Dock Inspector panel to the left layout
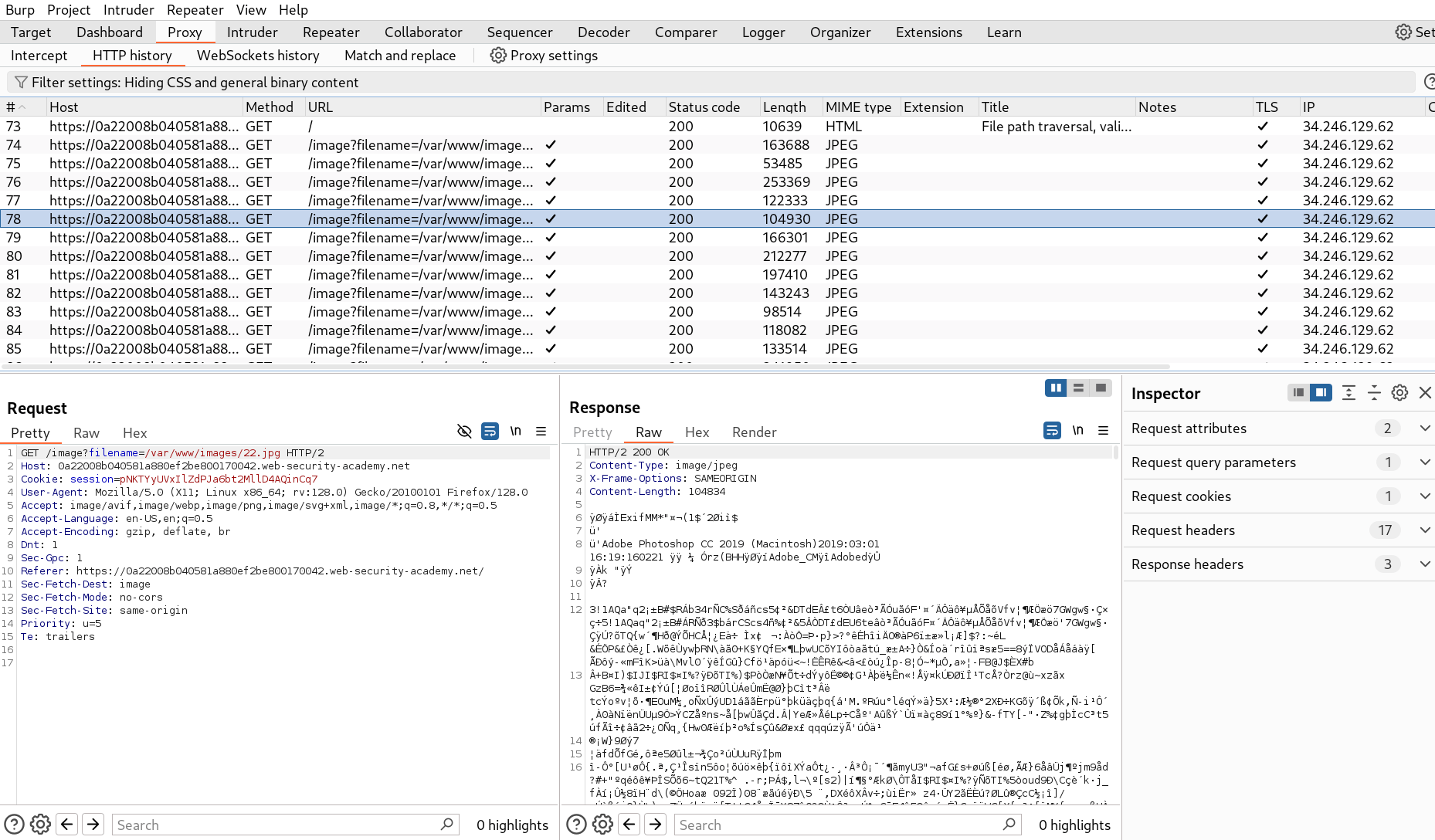The image size is (1435, 840). (1299, 393)
